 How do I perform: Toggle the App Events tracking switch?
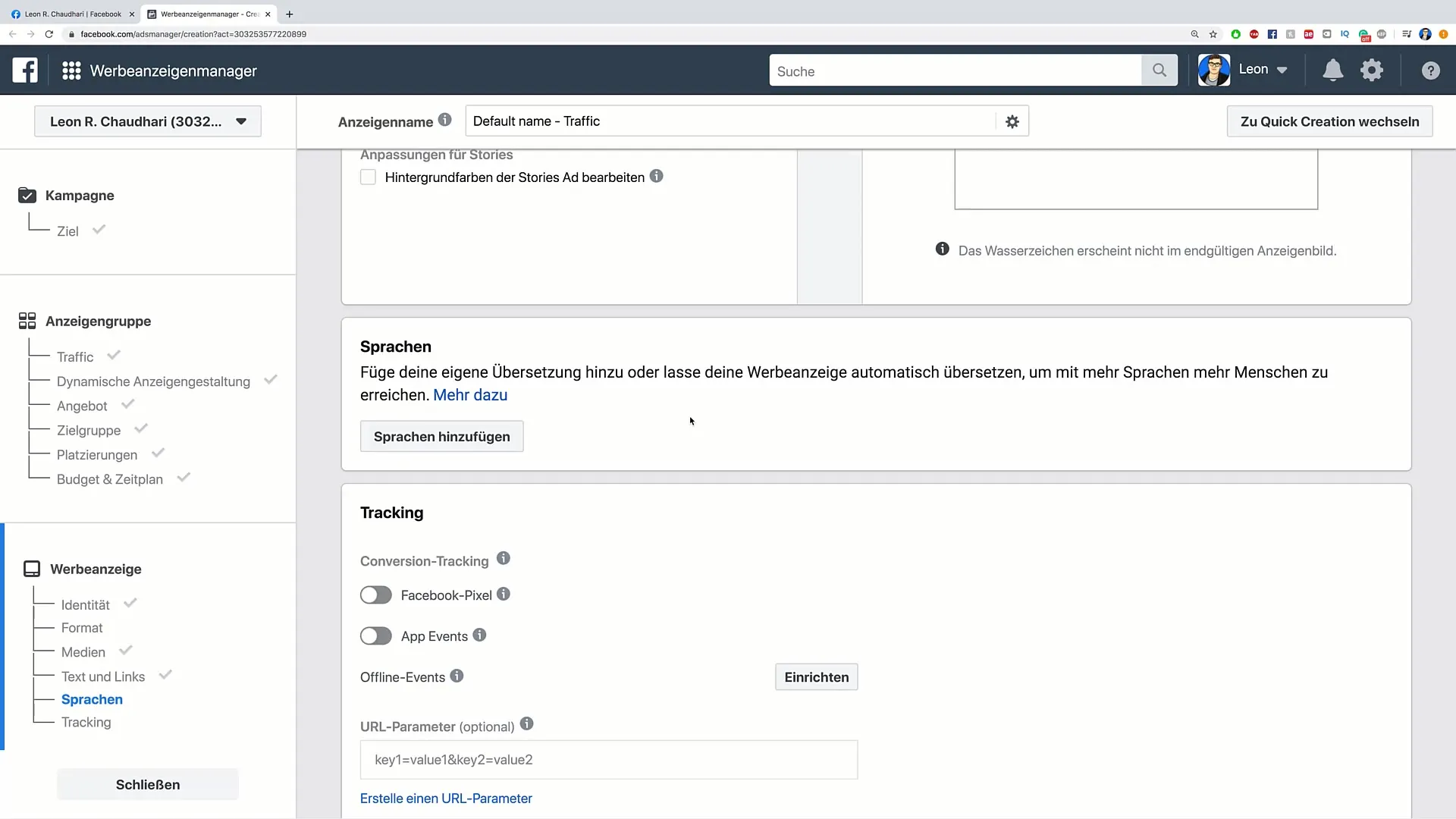click(x=376, y=636)
